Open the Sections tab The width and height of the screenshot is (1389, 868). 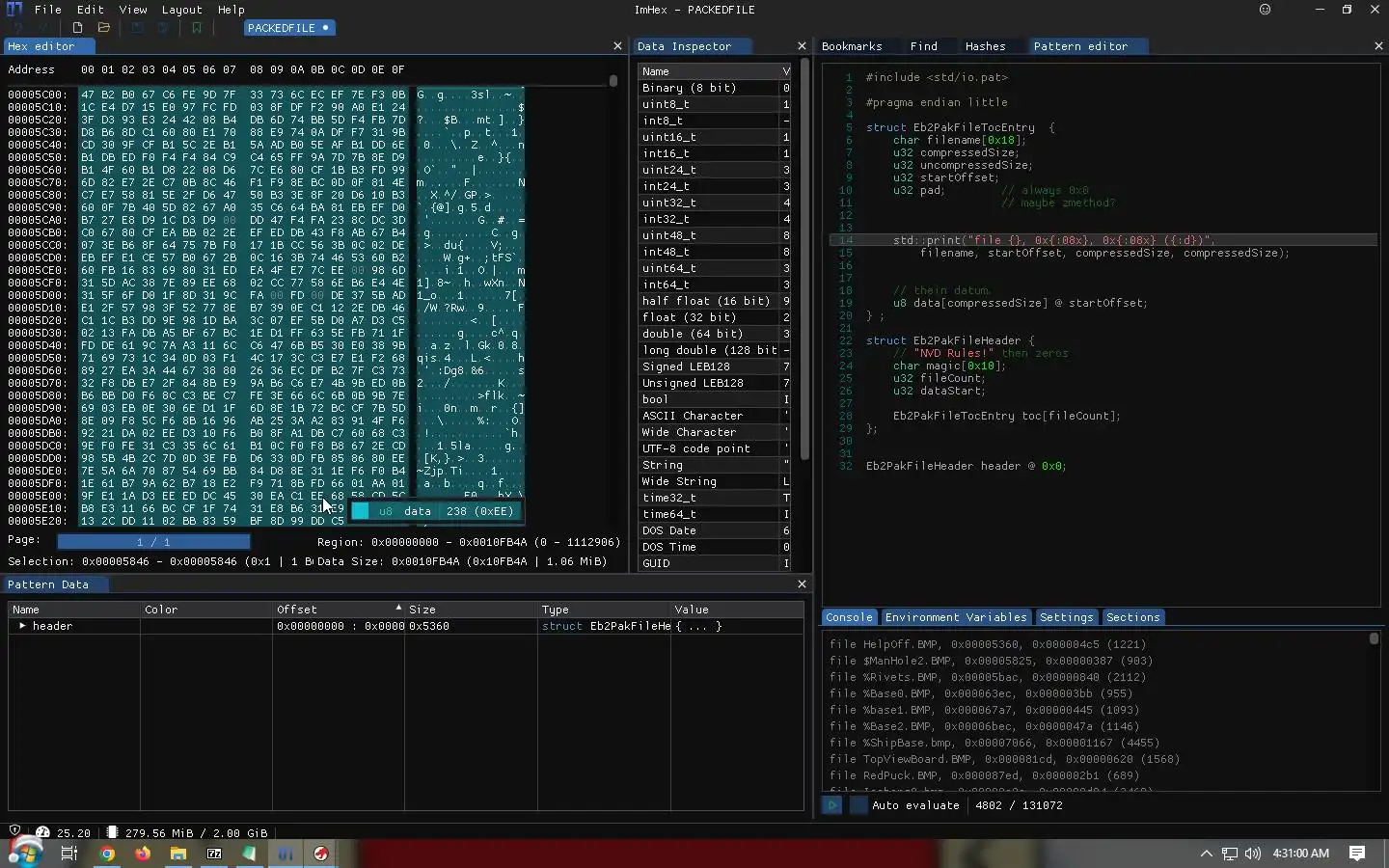click(1132, 617)
